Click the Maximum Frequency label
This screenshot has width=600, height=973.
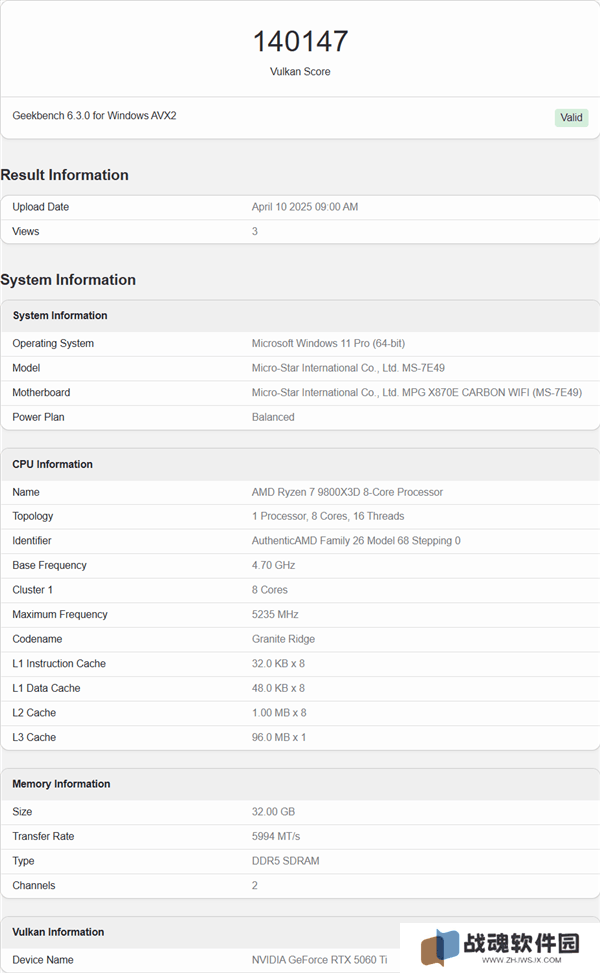click(60, 614)
